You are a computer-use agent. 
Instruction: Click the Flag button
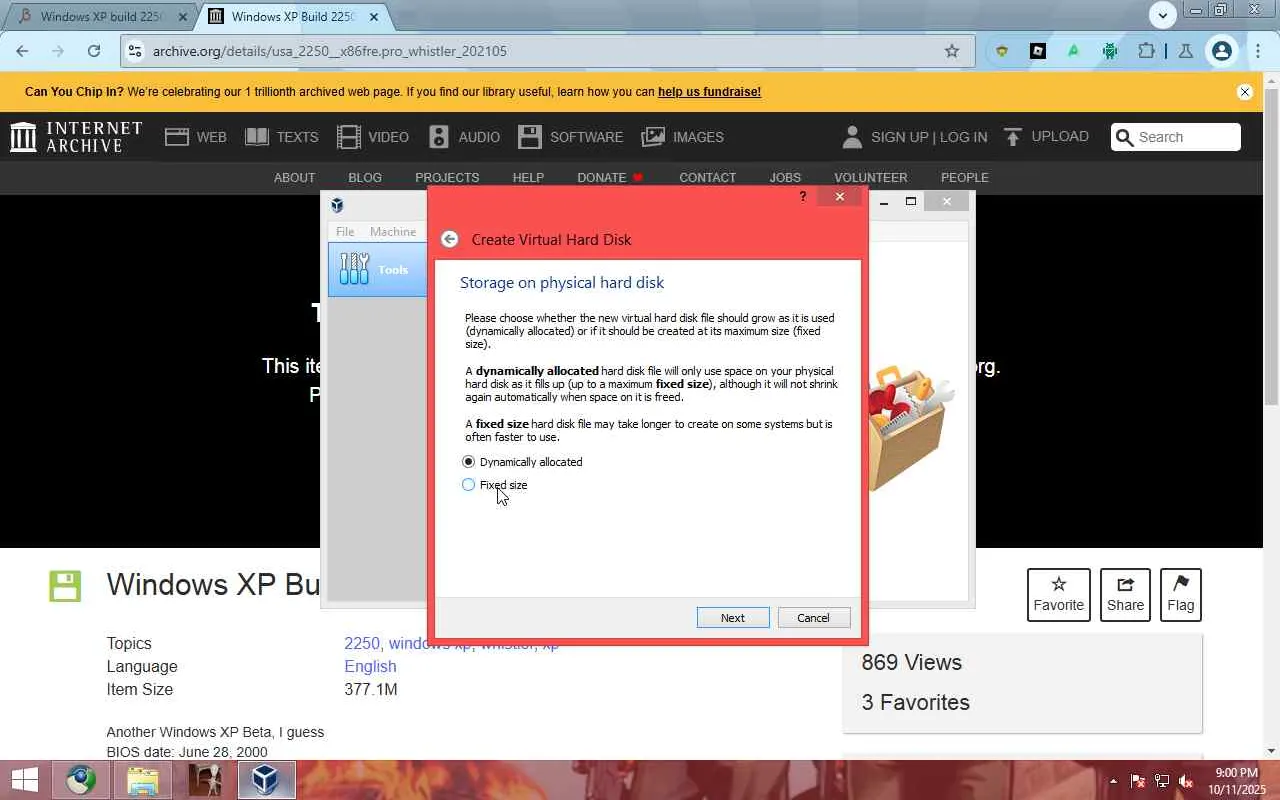pyautogui.click(x=1181, y=594)
